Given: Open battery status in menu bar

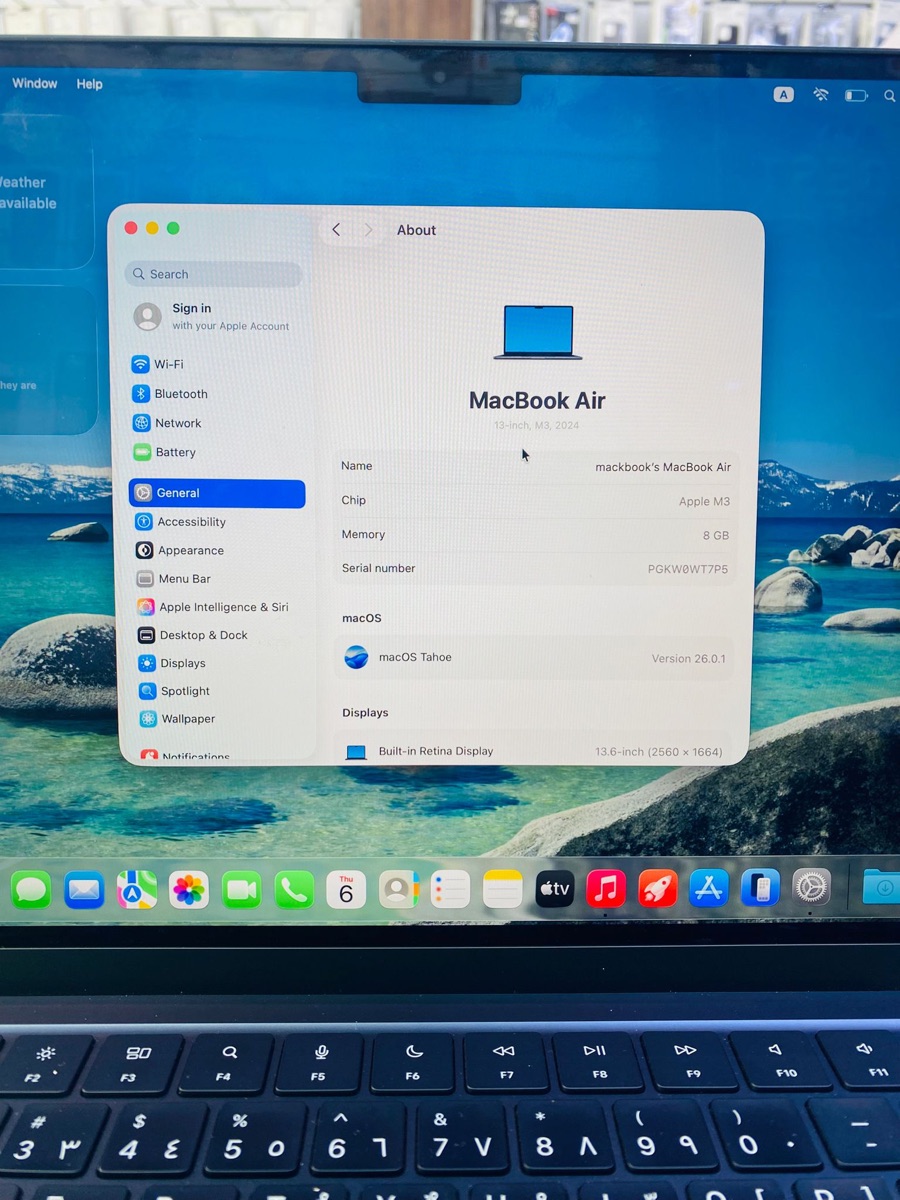Looking at the screenshot, I should (x=856, y=96).
